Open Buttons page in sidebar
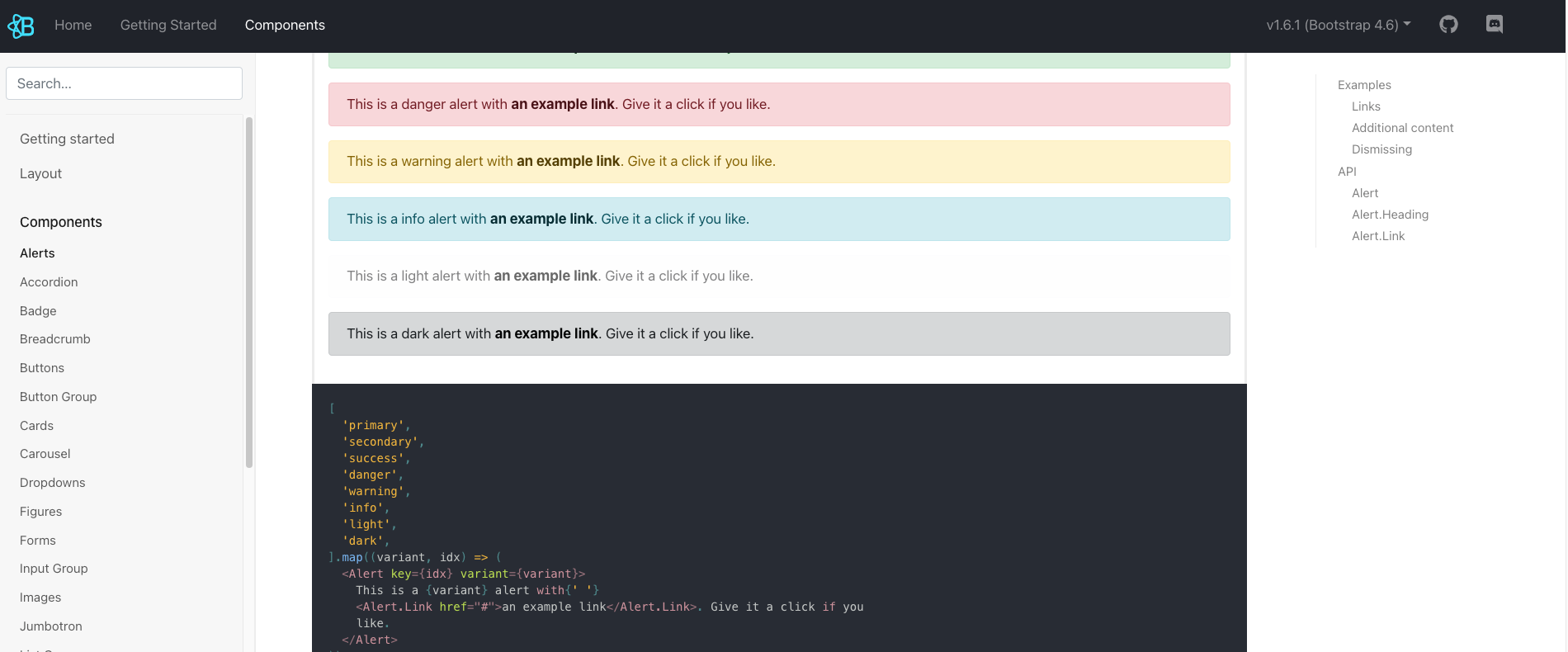 pos(42,368)
